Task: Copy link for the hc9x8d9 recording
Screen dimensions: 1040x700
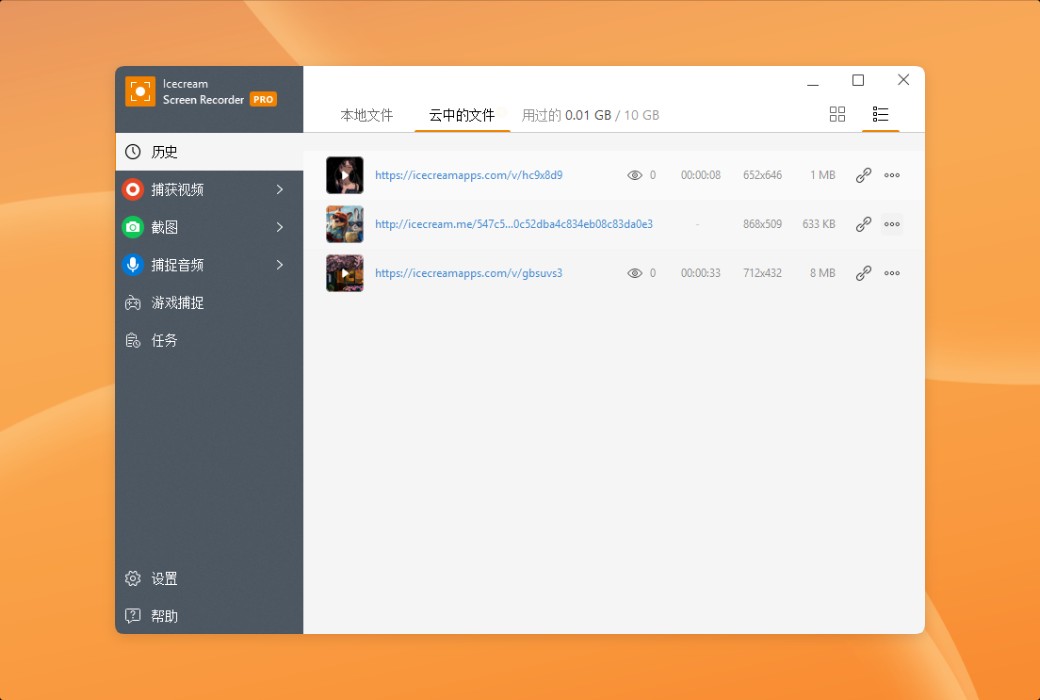Action: (x=863, y=174)
